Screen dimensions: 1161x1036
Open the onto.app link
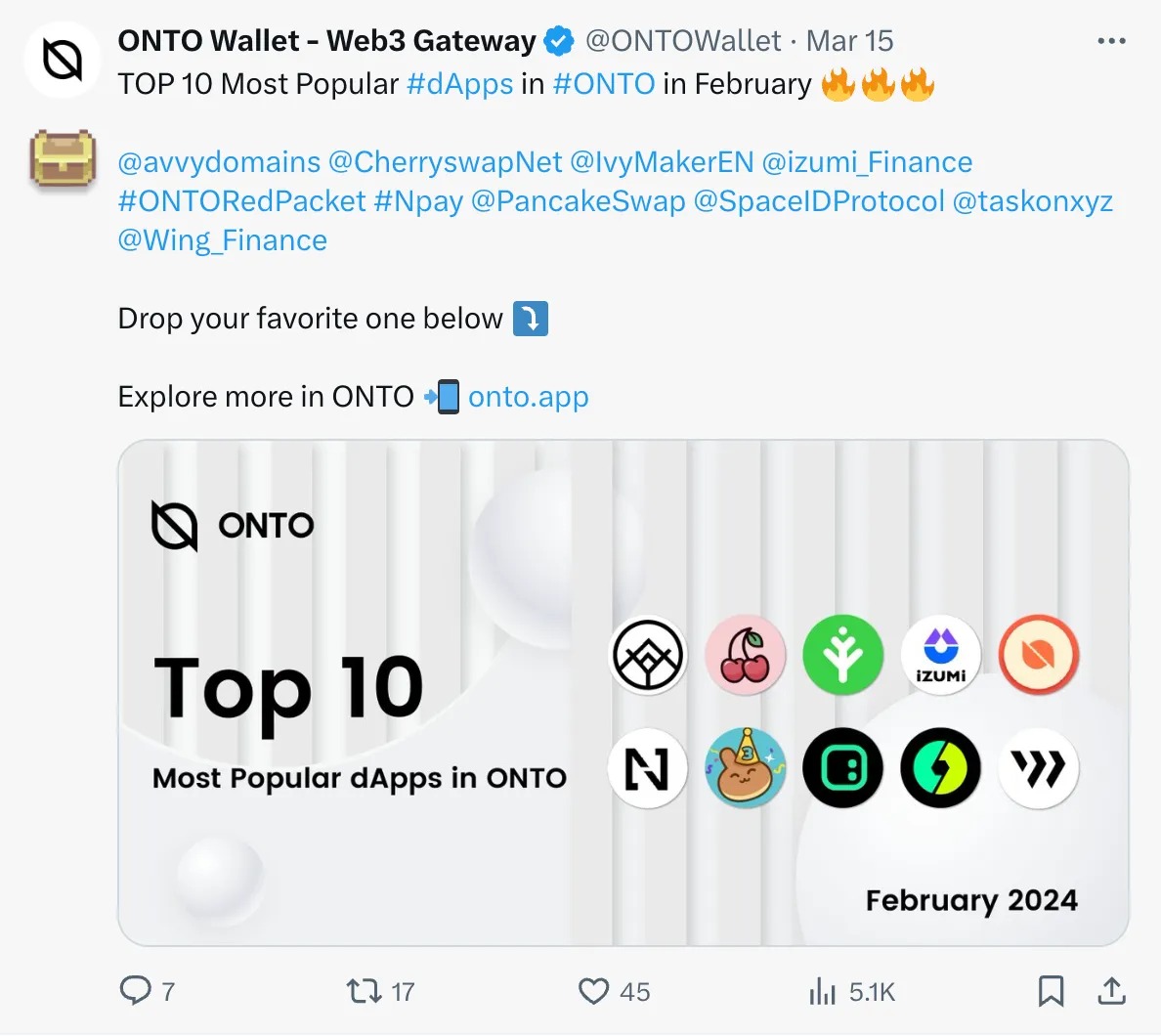click(528, 397)
